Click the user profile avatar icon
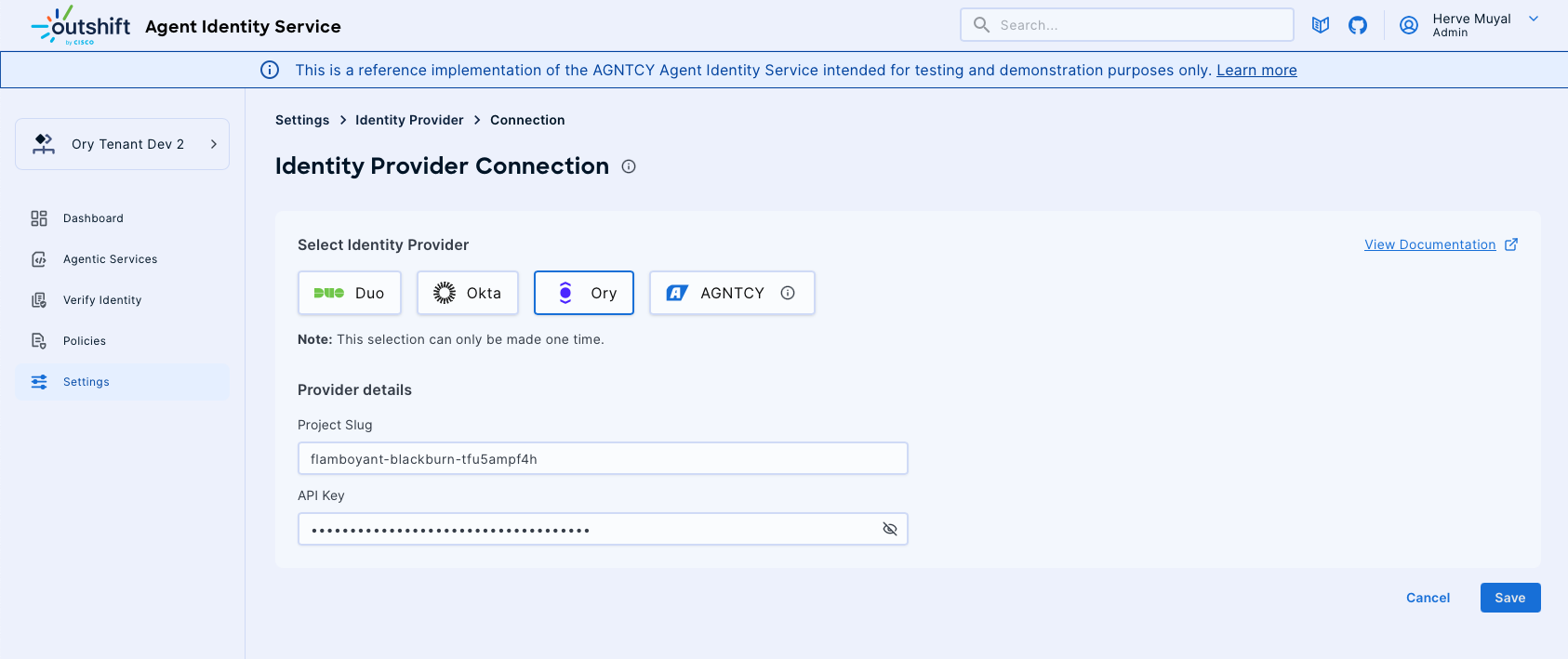This screenshot has width=1568, height=659. tap(1409, 25)
